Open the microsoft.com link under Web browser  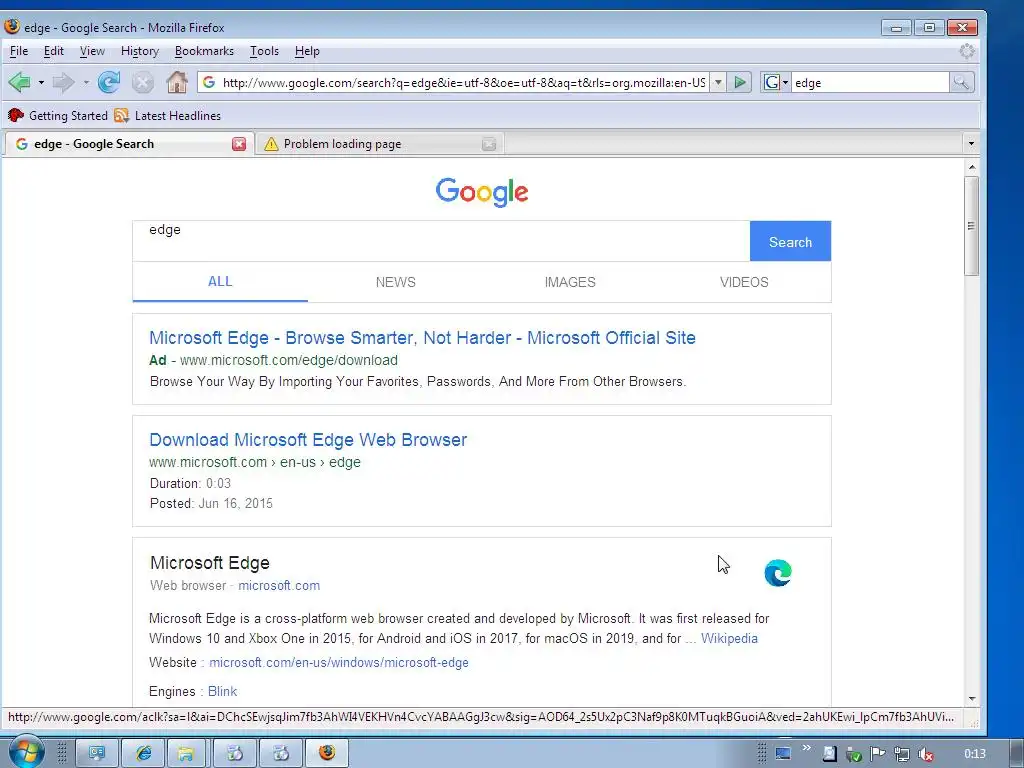click(x=279, y=586)
